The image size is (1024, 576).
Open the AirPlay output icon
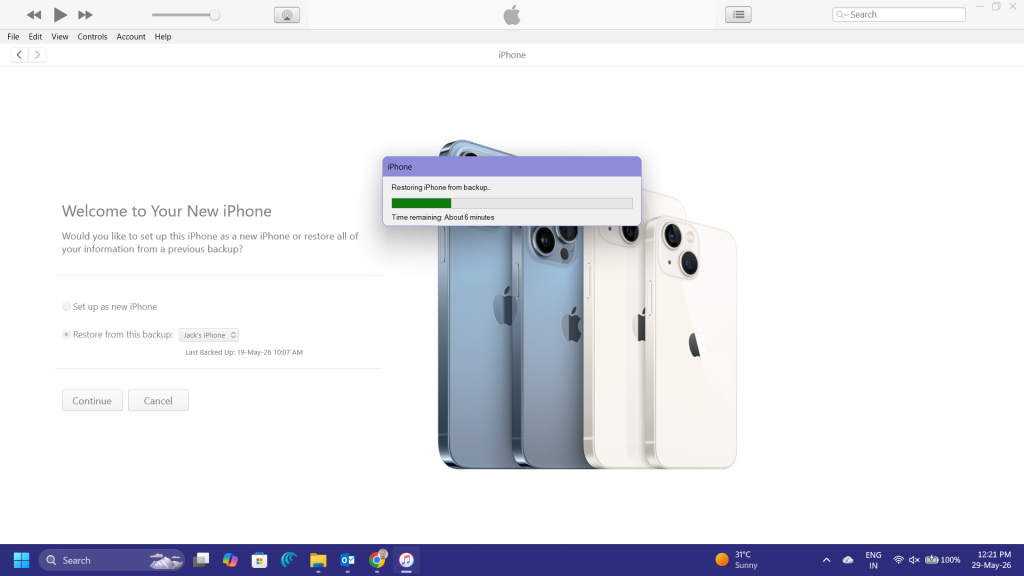pos(287,15)
